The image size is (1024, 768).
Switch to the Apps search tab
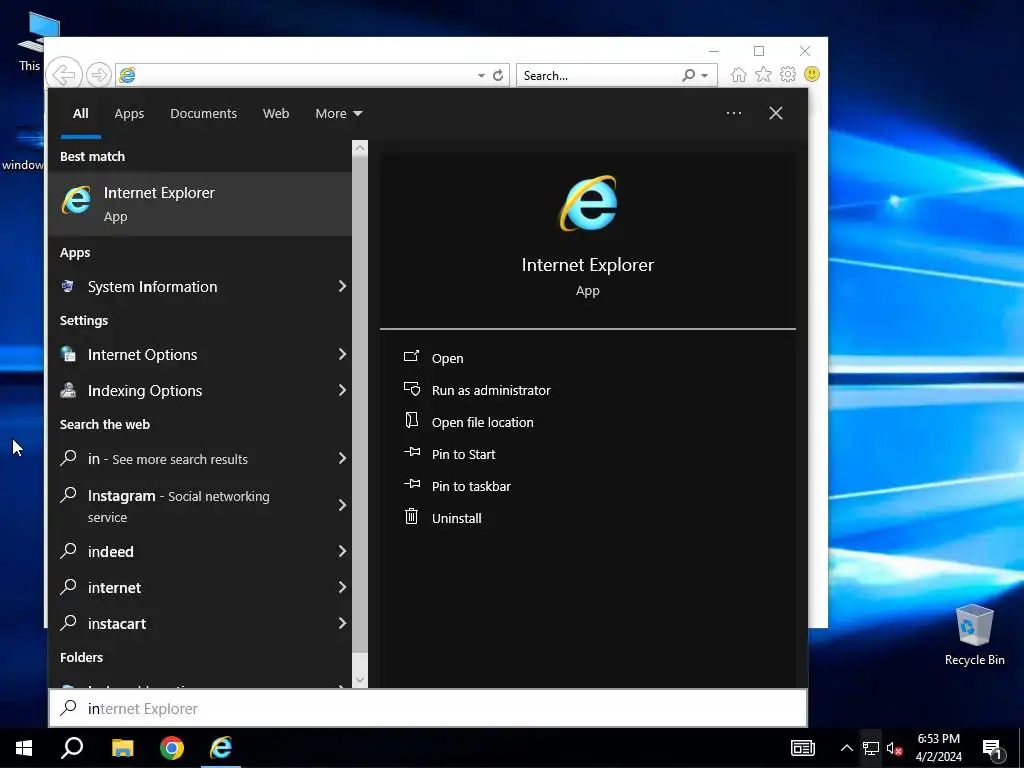pos(129,114)
